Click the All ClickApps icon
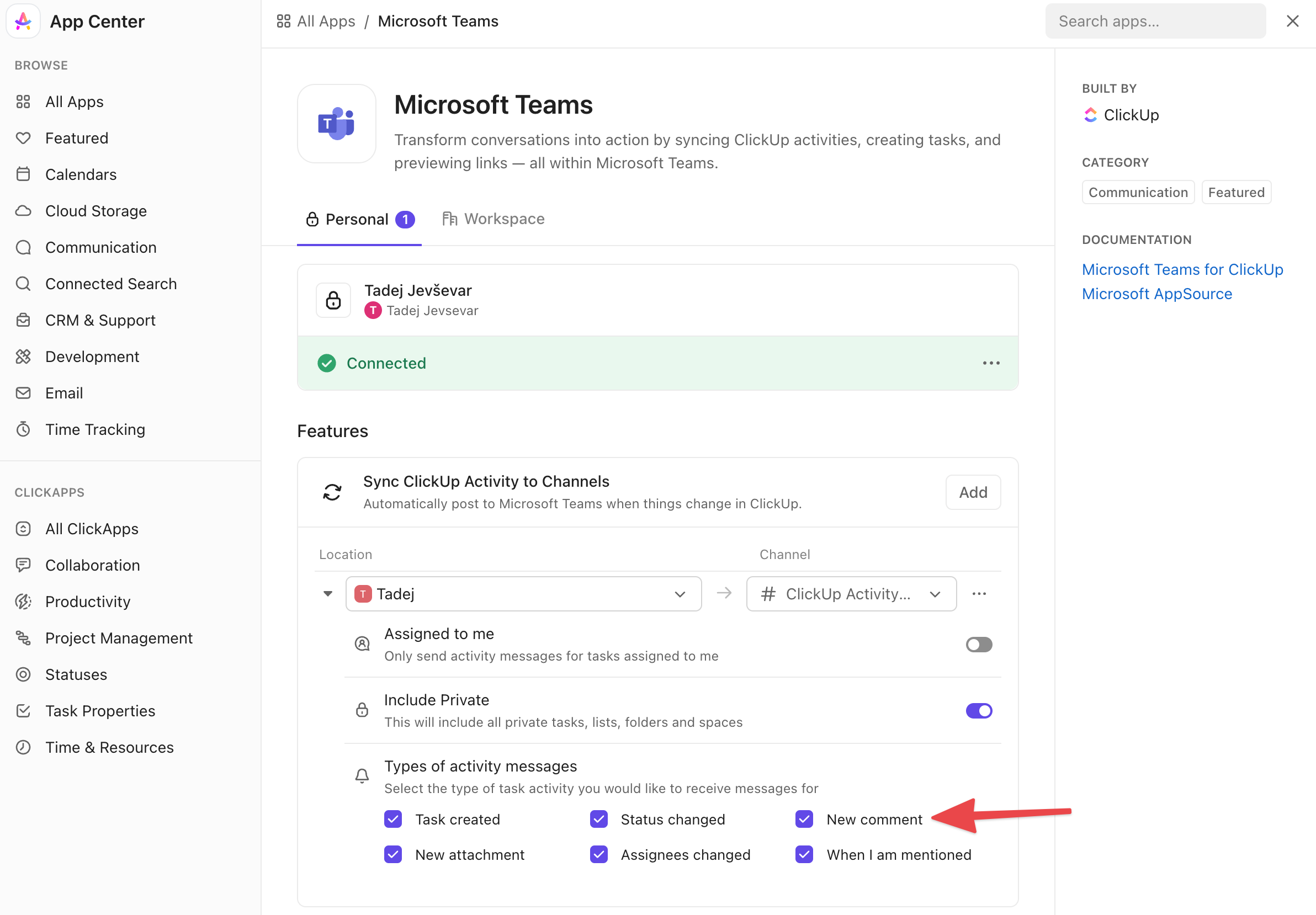This screenshot has height=915, width=1316. (23, 529)
